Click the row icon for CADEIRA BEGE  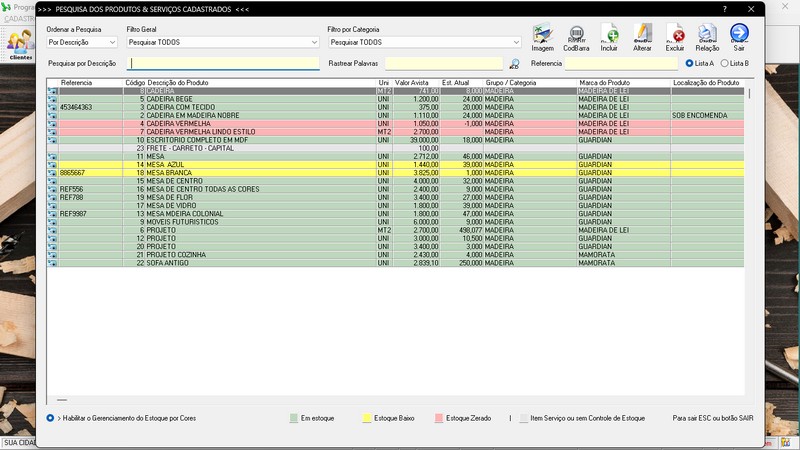(x=52, y=99)
